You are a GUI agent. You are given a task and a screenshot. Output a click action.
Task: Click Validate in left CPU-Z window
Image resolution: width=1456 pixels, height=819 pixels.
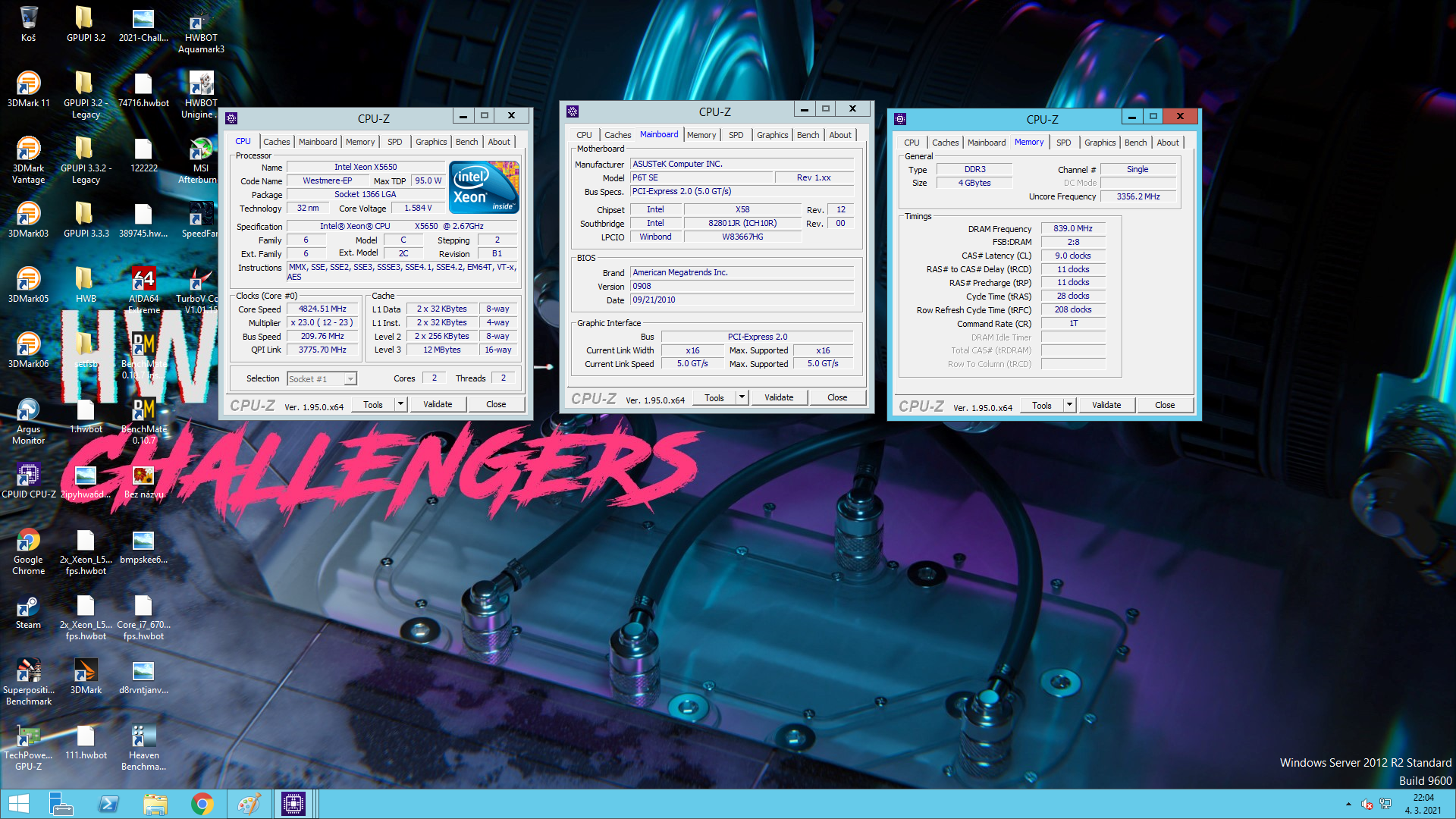pos(438,404)
